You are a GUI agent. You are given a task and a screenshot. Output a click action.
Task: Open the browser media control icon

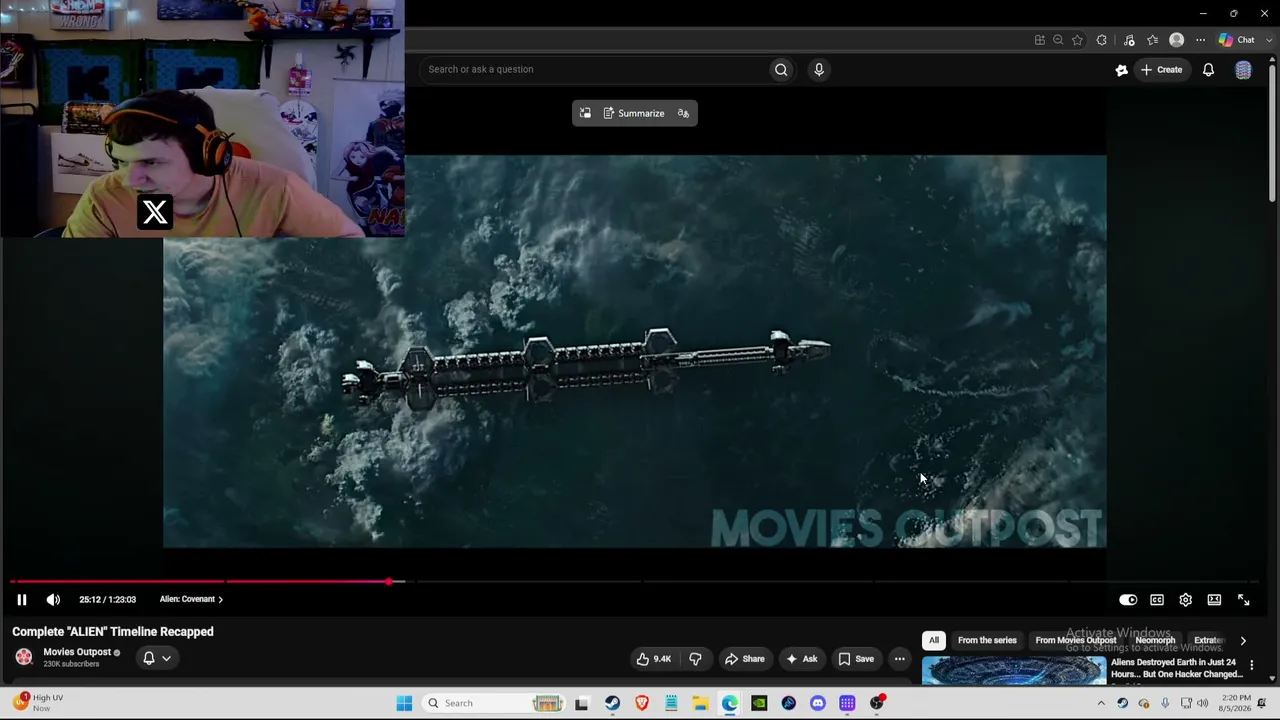1129,40
